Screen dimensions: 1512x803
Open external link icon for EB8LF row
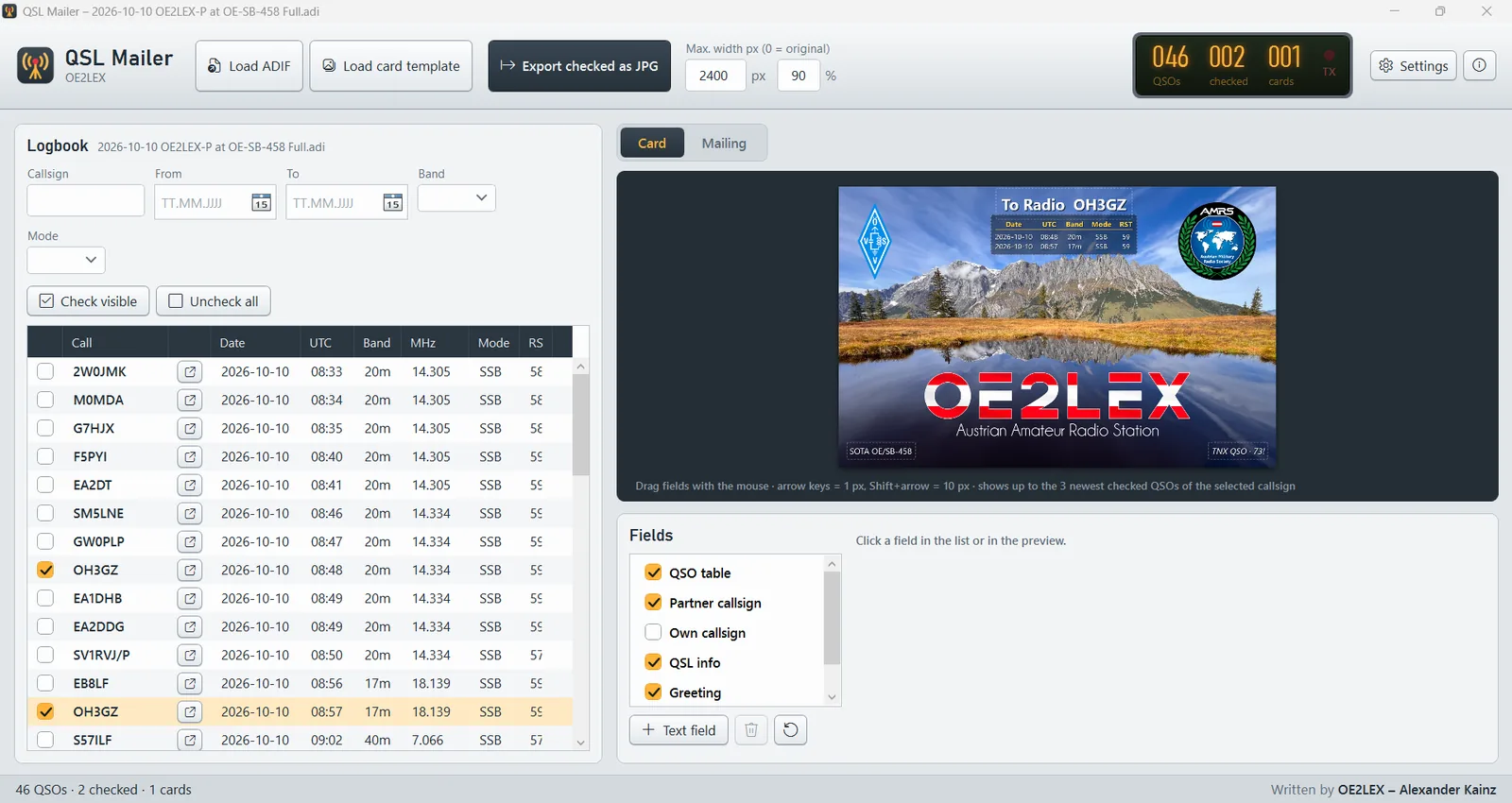point(190,684)
